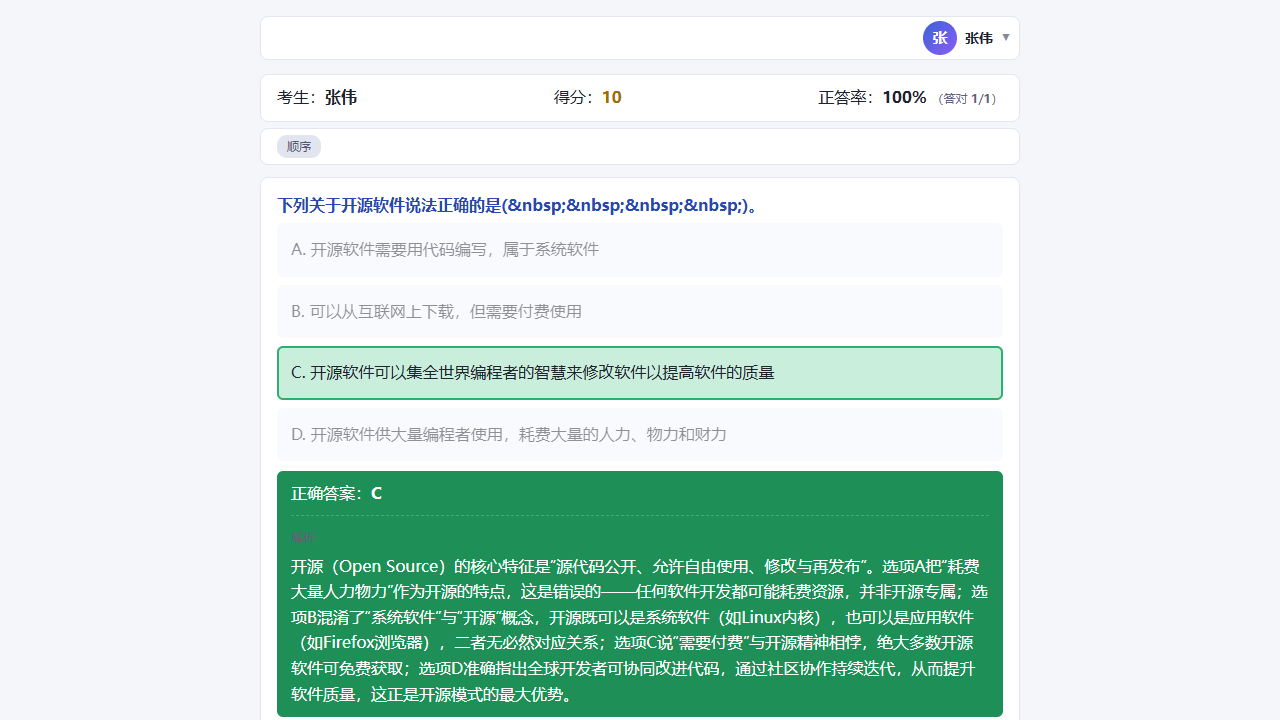Click the 张 user avatar circle
The image size is (1280, 720).
[x=940, y=38]
